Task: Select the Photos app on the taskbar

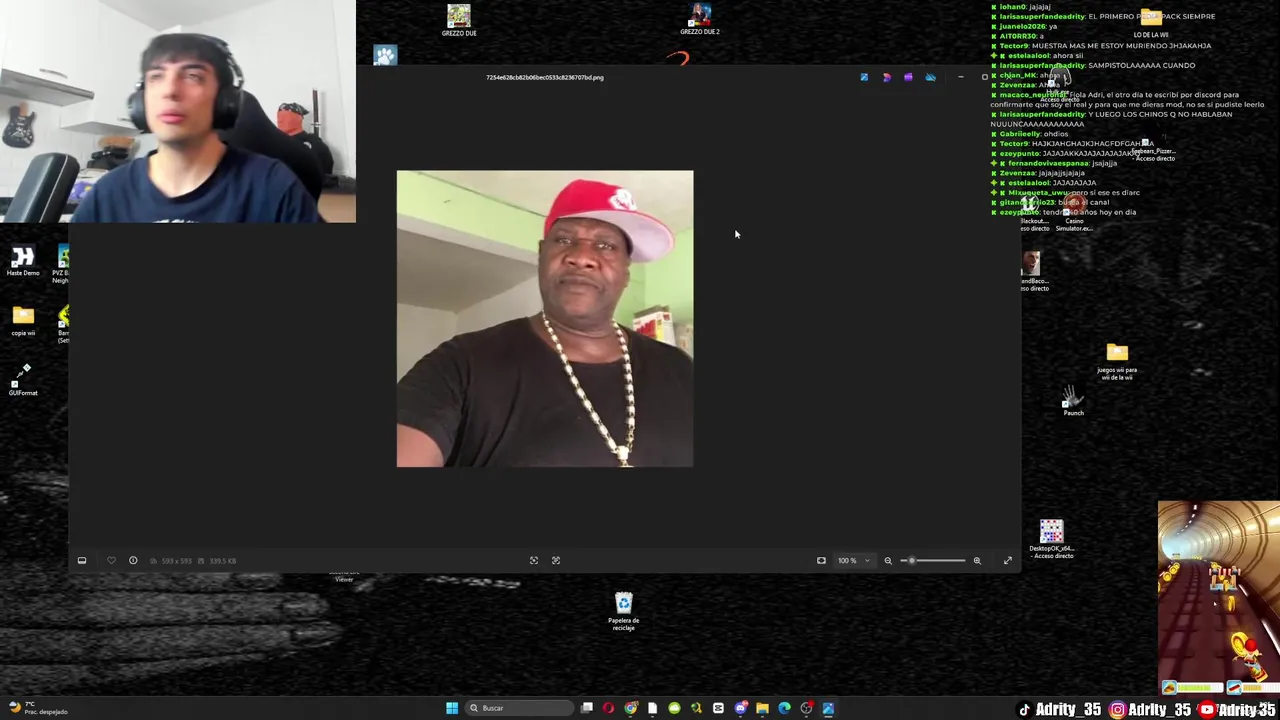Action: coord(828,708)
